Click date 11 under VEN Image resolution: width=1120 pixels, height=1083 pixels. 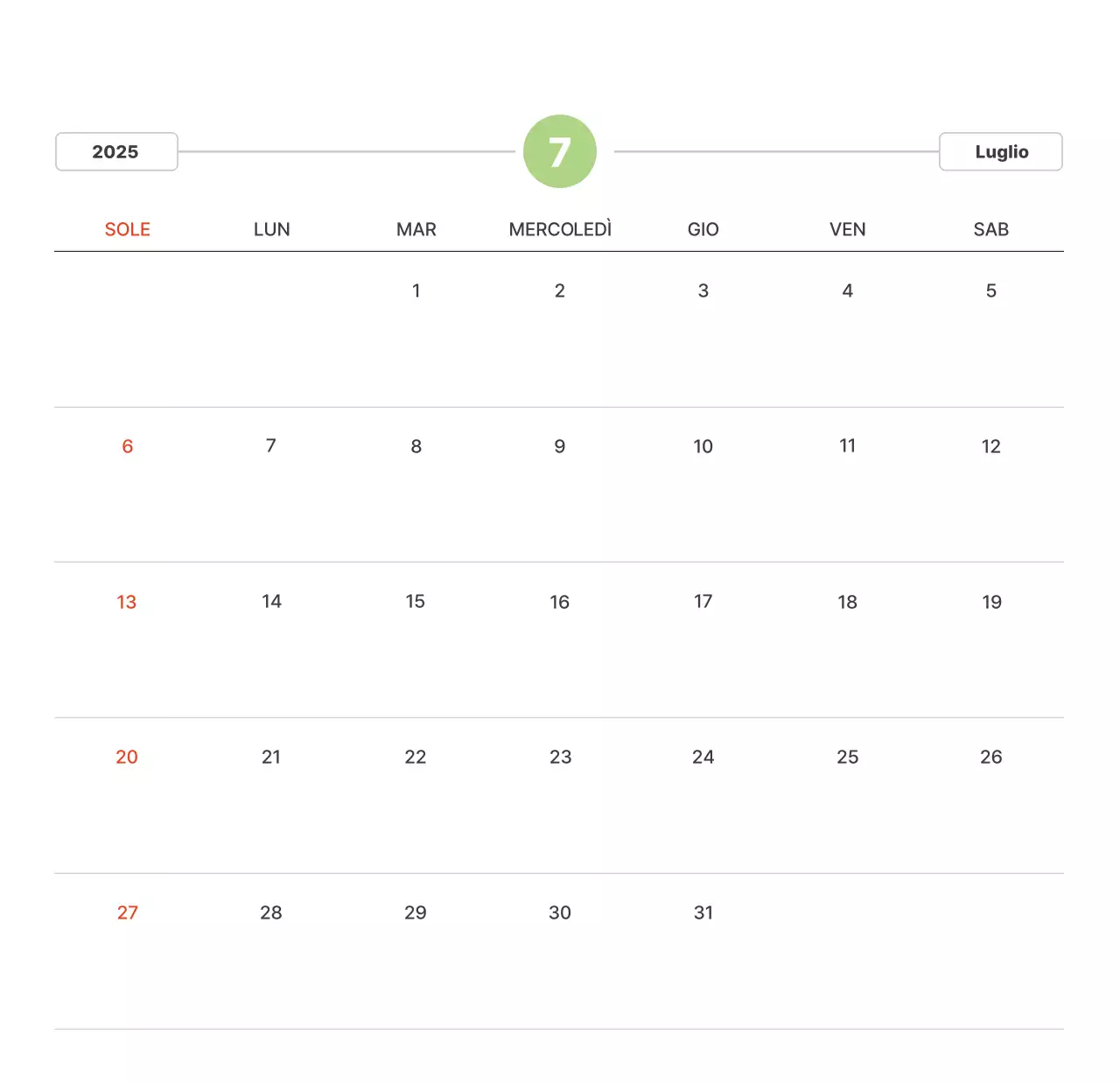[847, 446]
